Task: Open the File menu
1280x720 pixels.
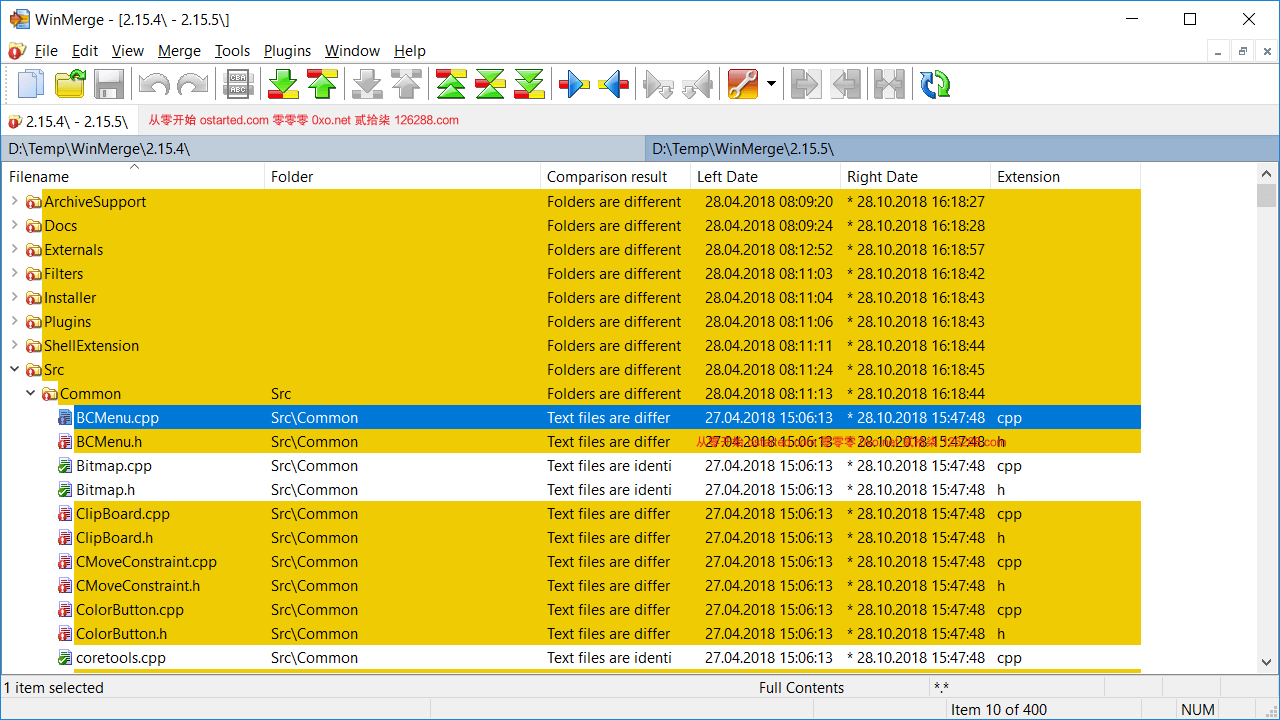Action: [46, 51]
